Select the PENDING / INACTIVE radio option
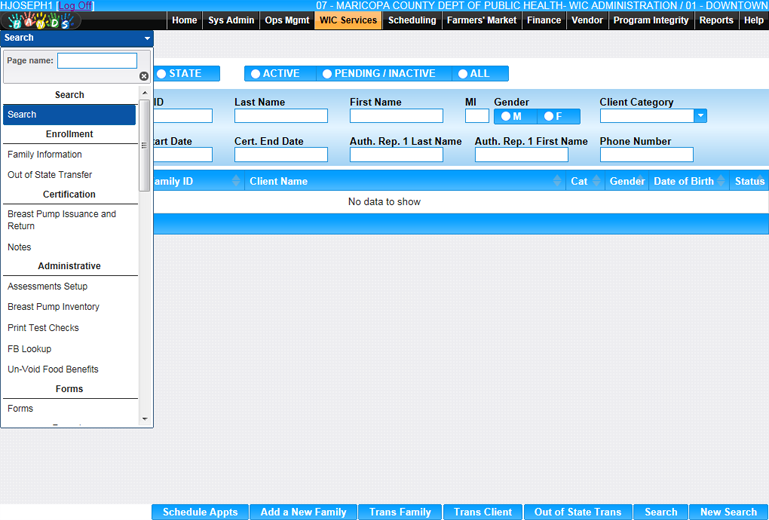The image size is (769, 520). [327, 74]
